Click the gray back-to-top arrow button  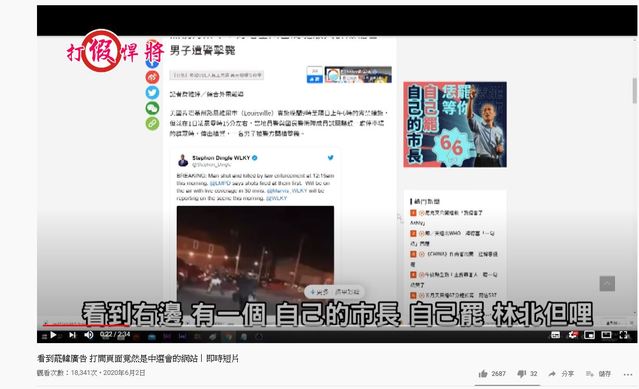[607, 284]
